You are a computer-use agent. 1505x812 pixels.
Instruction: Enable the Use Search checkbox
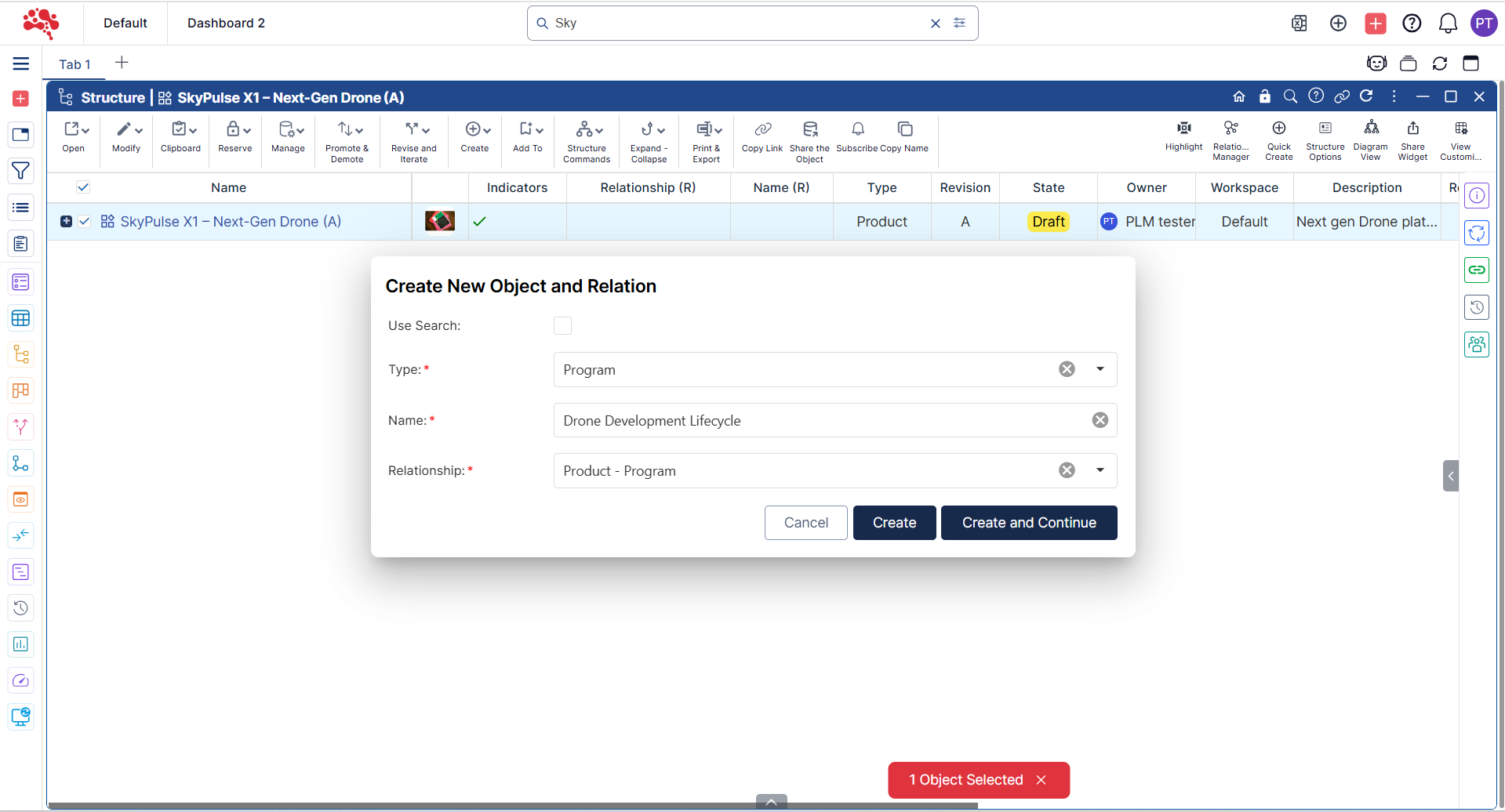point(562,326)
